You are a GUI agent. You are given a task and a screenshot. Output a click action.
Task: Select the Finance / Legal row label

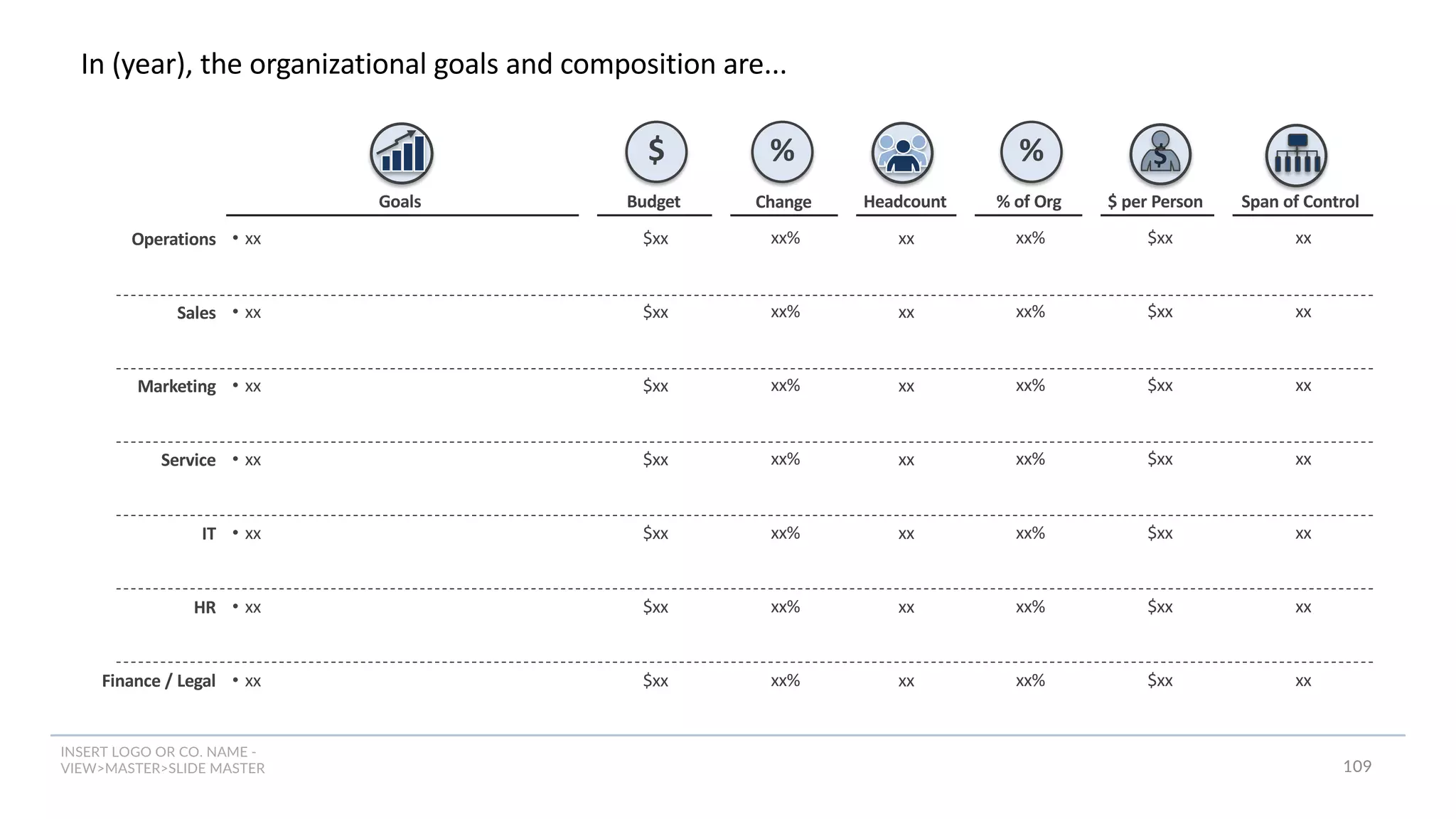pos(159,681)
